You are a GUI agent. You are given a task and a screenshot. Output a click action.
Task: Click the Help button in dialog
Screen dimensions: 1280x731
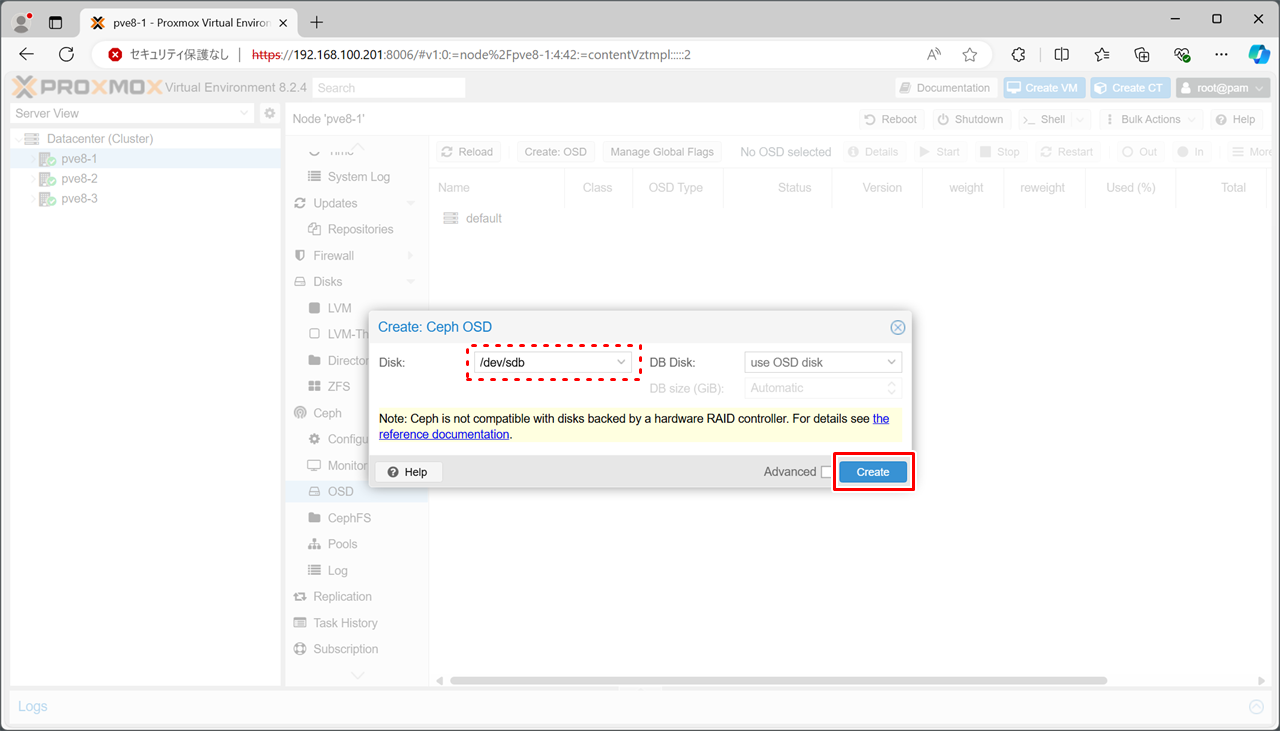[407, 472]
